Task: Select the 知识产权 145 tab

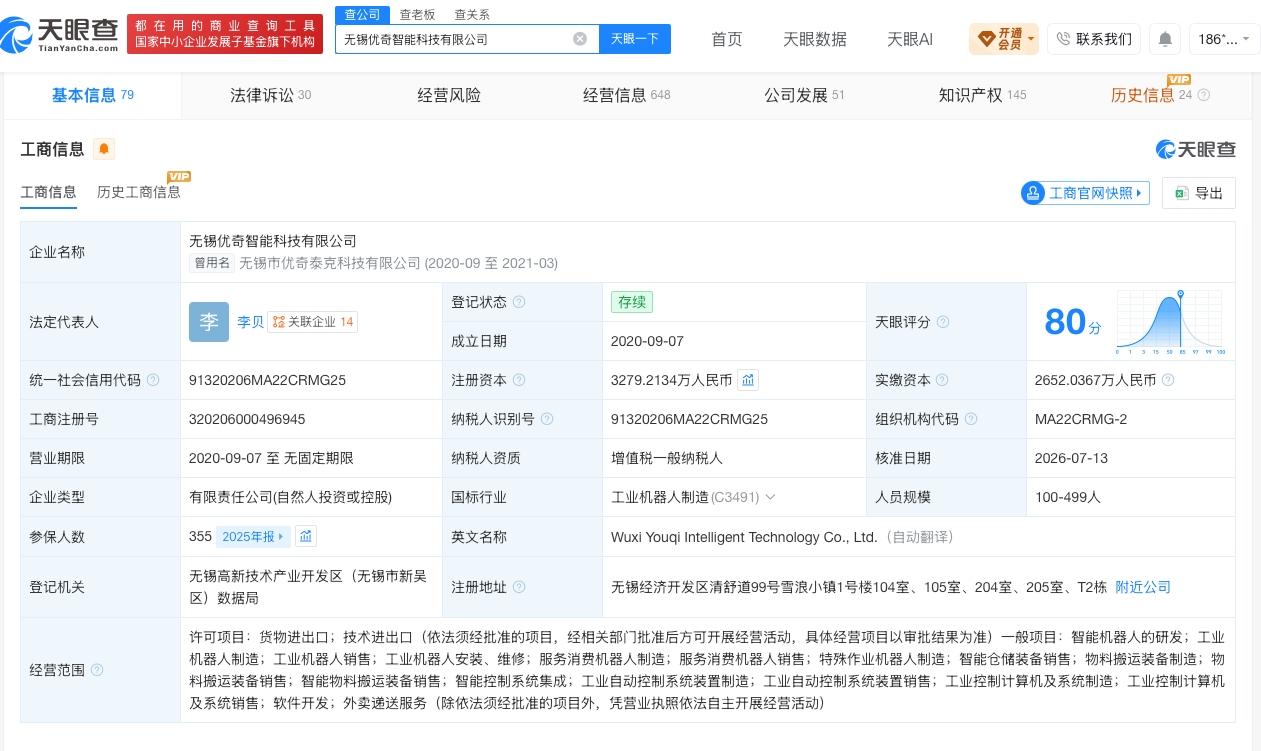Action: [x=982, y=95]
